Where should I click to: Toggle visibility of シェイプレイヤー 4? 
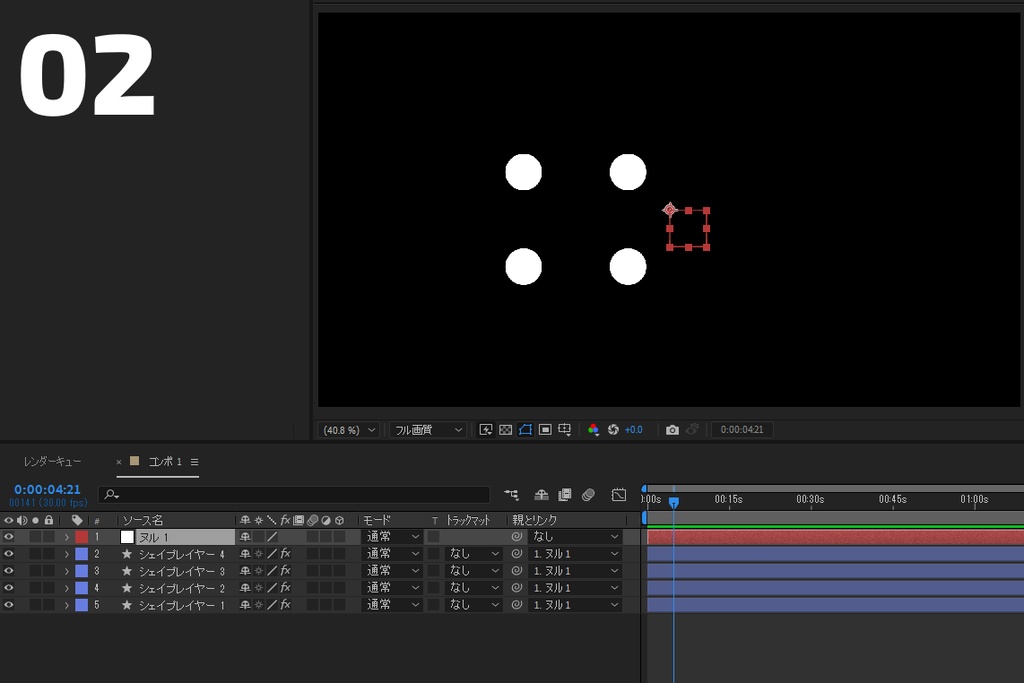[9, 553]
